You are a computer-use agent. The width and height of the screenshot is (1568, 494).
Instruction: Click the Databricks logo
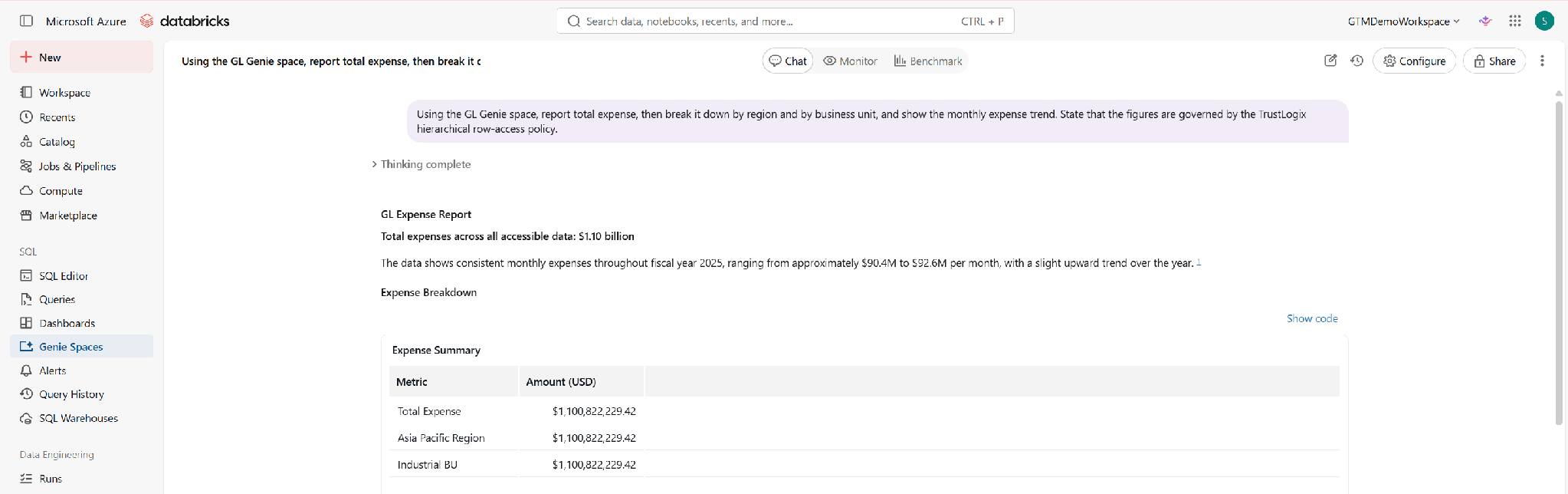coord(185,21)
